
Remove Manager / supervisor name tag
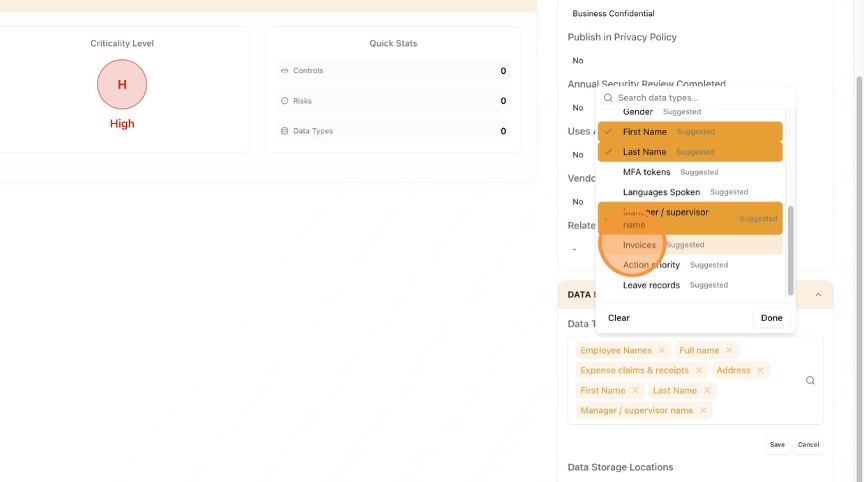pyautogui.click(x=703, y=411)
